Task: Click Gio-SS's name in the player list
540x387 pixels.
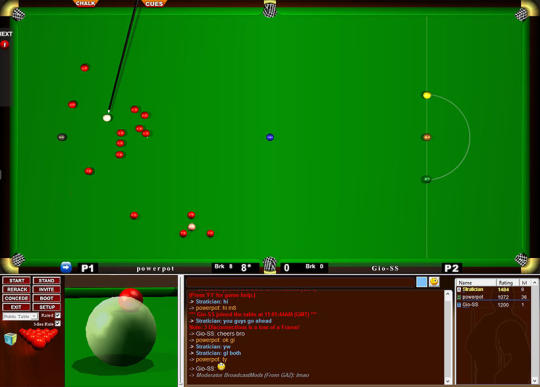Action: pos(470,305)
